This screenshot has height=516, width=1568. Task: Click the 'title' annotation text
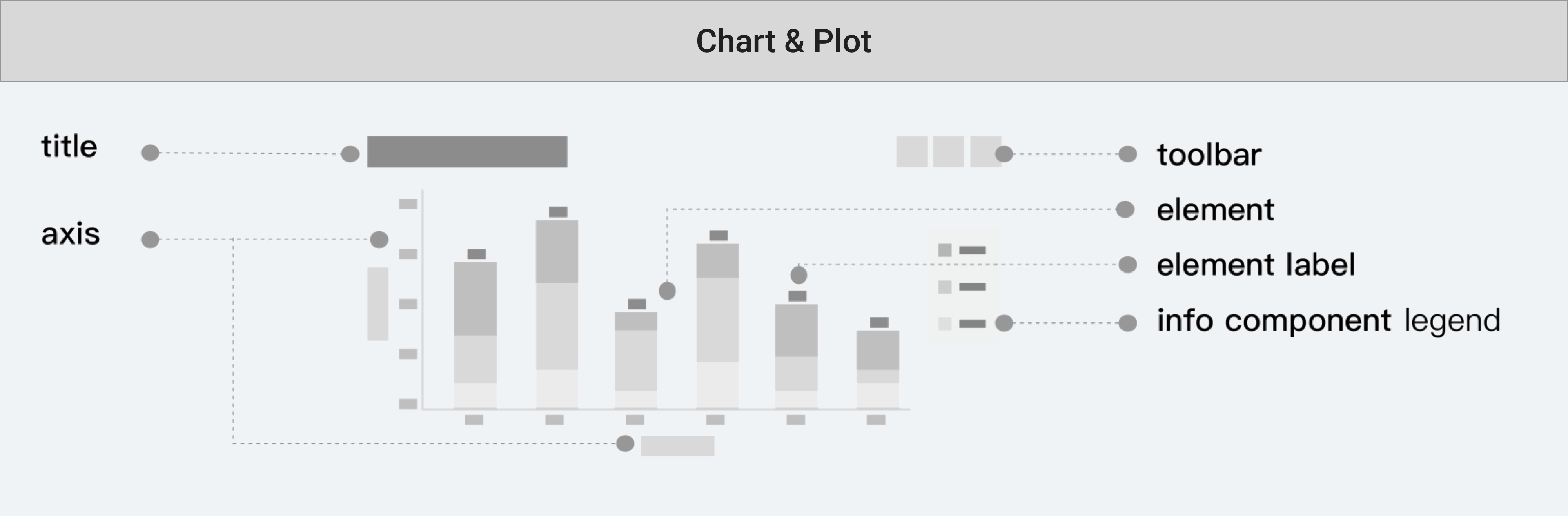[x=69, y=147]
